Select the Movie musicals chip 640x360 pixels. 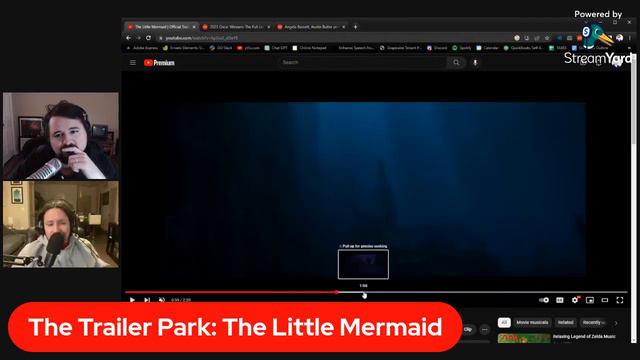pyautogui.click(x=532, y=322)
